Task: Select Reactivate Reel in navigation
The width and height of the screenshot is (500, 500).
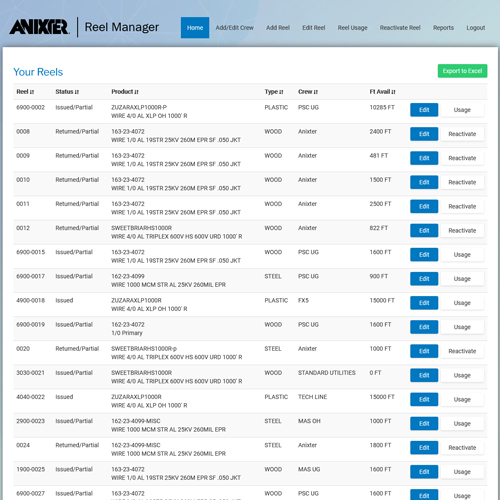Action: point(400,28)
